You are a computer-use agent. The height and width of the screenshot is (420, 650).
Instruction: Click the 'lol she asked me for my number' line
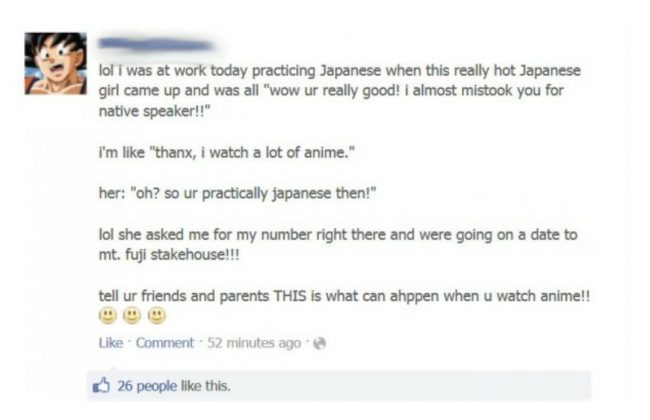(338, 235)
